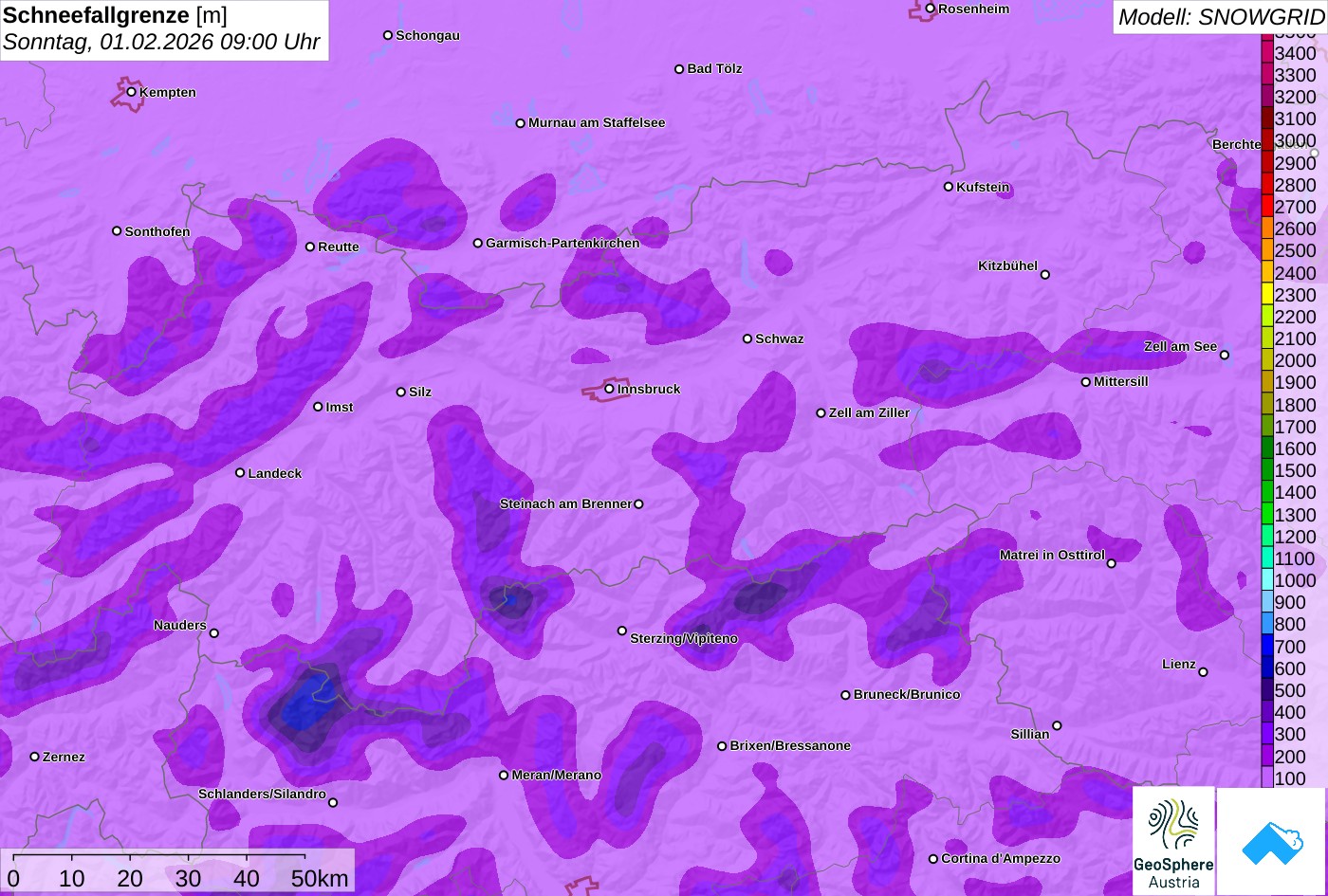
Task: Click the 50km scale bar label
Action: click(x=320, y=878)
